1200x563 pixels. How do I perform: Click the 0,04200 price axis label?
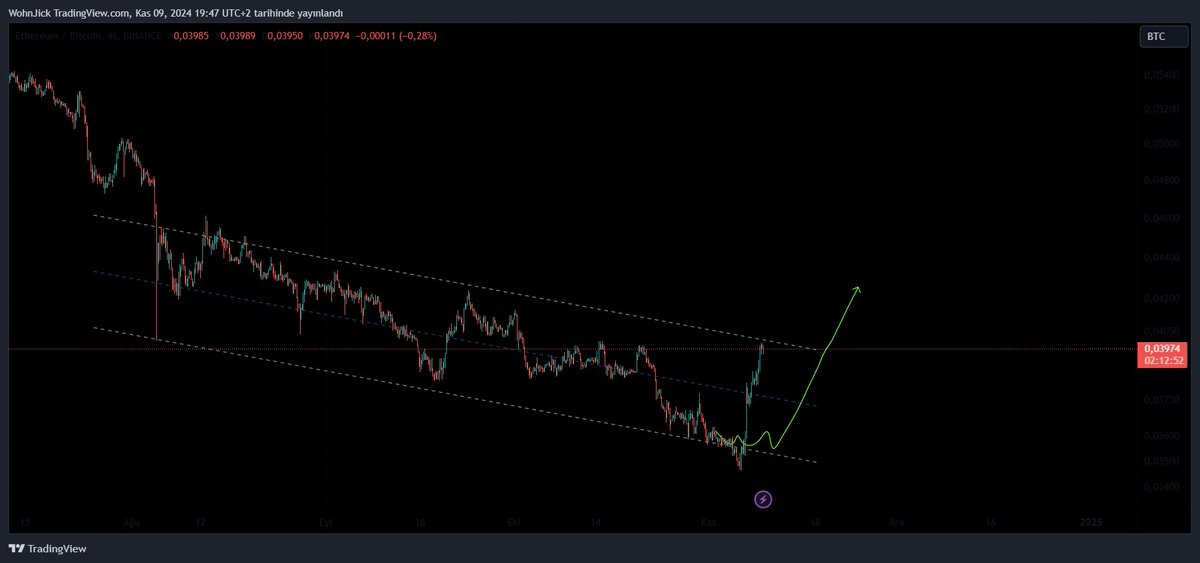tap(1160, 298)
